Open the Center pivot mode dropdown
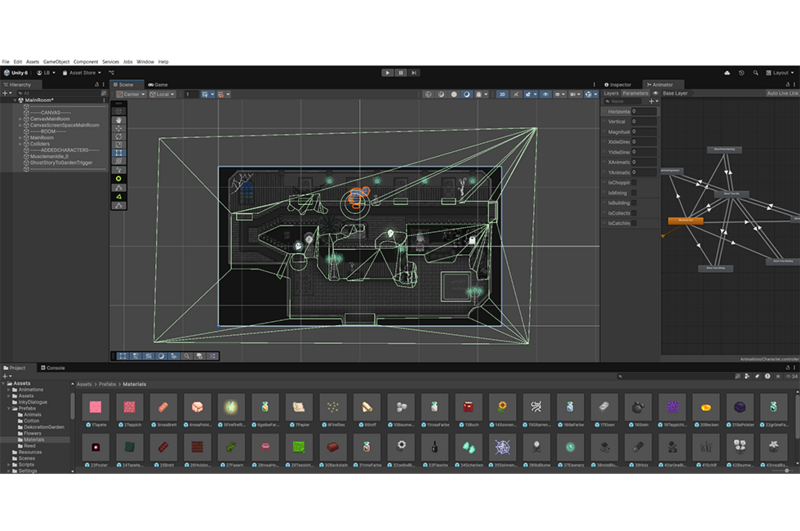The image size is (800, 531). (131, 95)
